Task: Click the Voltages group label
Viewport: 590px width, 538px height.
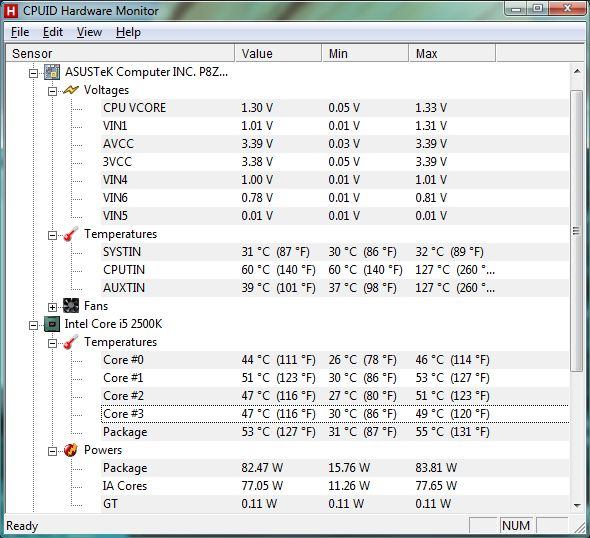Action: point(106,90)
